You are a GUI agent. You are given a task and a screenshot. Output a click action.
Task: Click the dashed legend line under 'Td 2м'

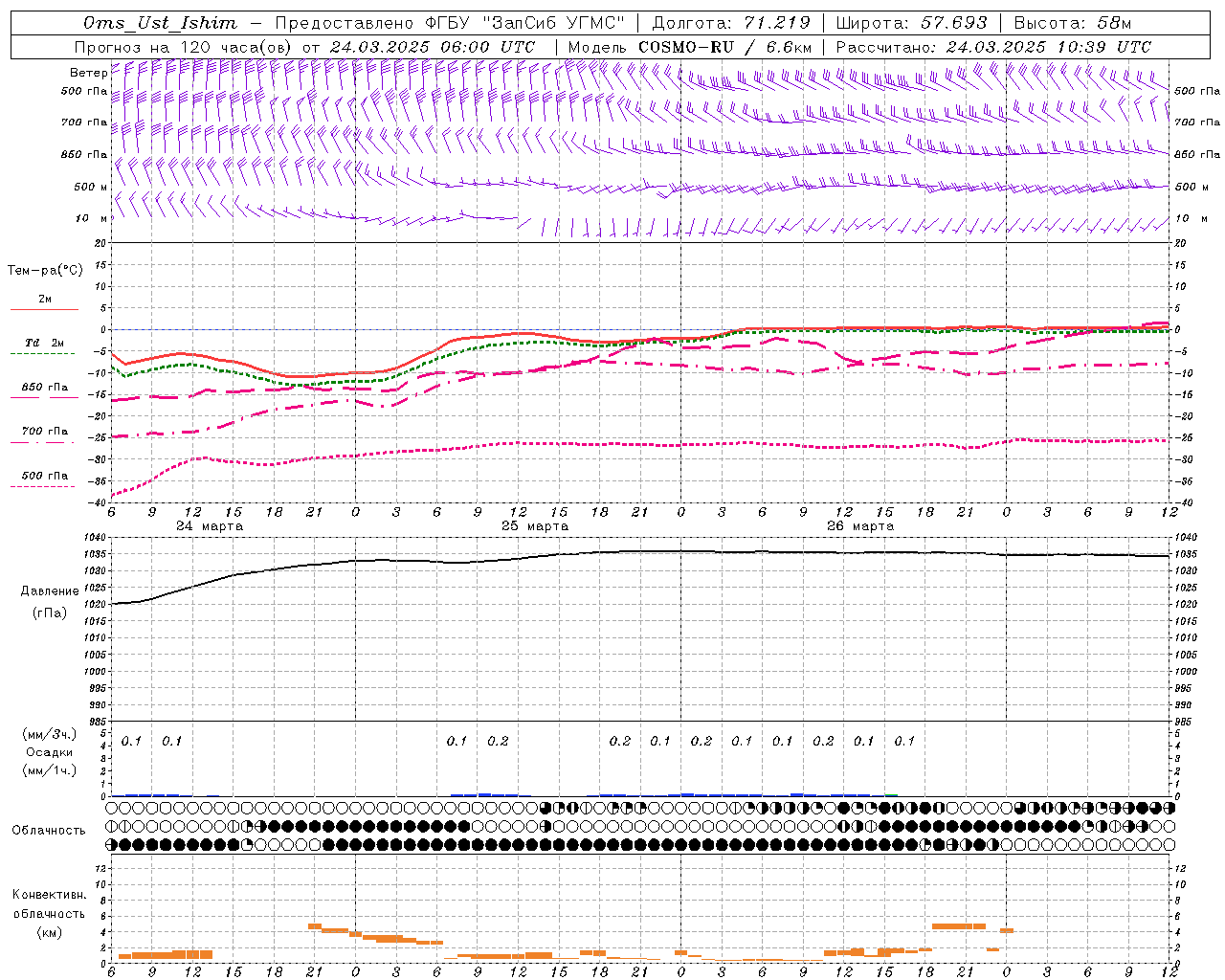pos(42,353)
